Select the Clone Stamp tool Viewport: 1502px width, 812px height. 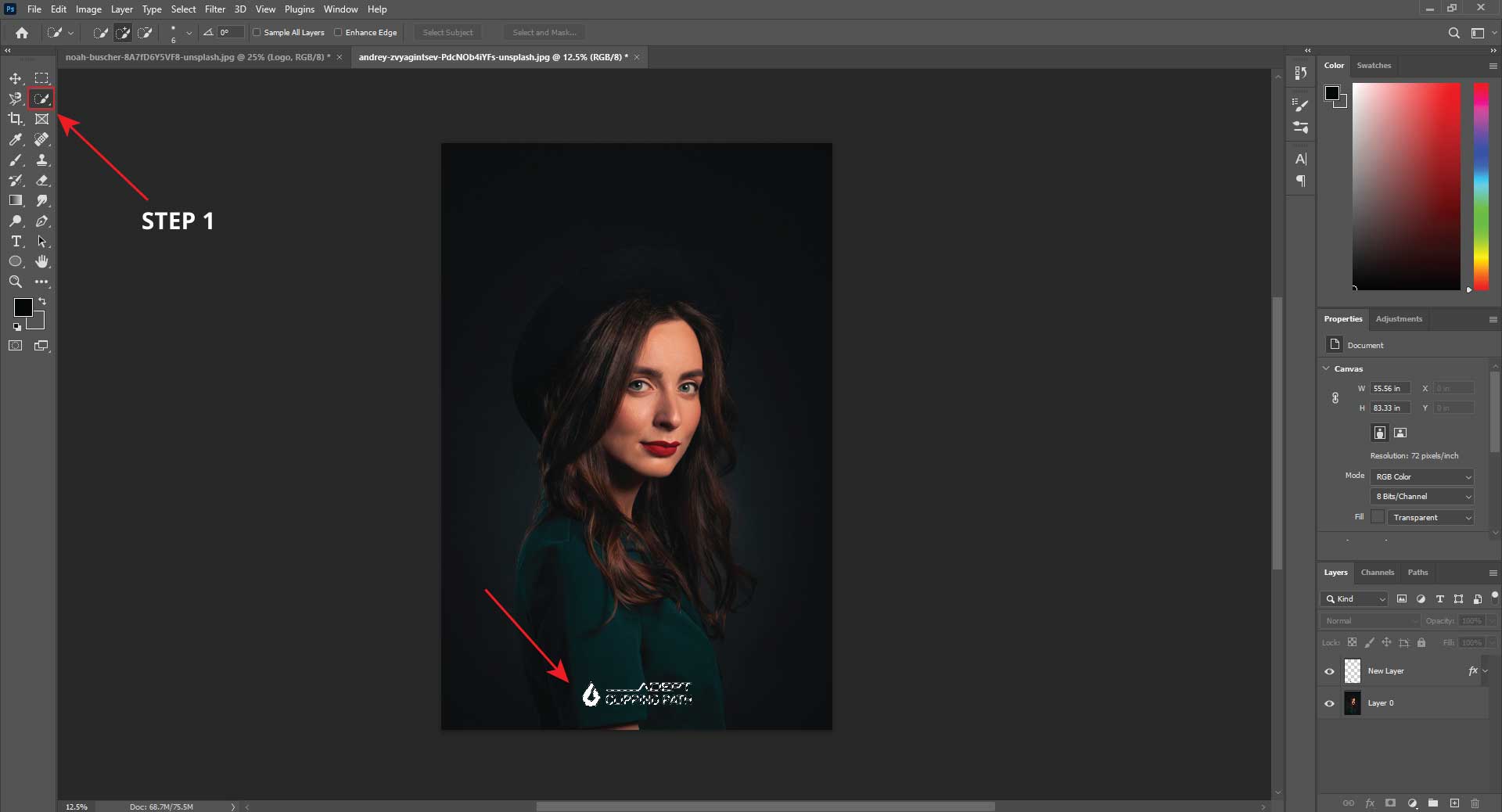[41, 160]
